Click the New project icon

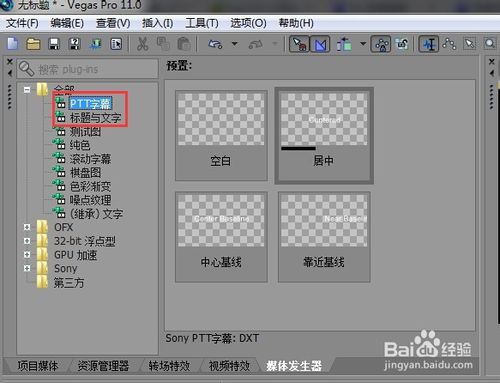pyautogui.click(x=12, y=44)
